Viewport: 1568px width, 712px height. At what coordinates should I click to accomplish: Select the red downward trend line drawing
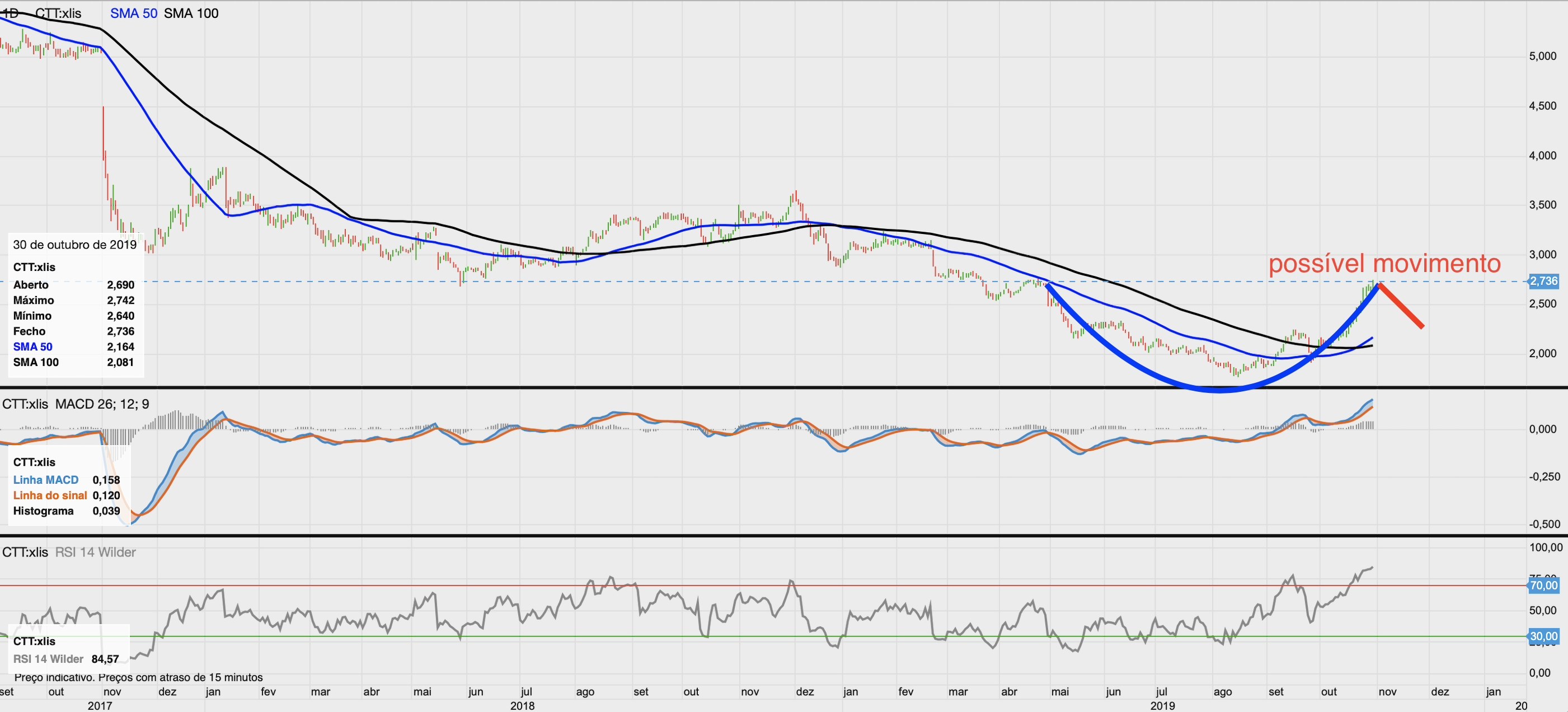click(1401, 306)
